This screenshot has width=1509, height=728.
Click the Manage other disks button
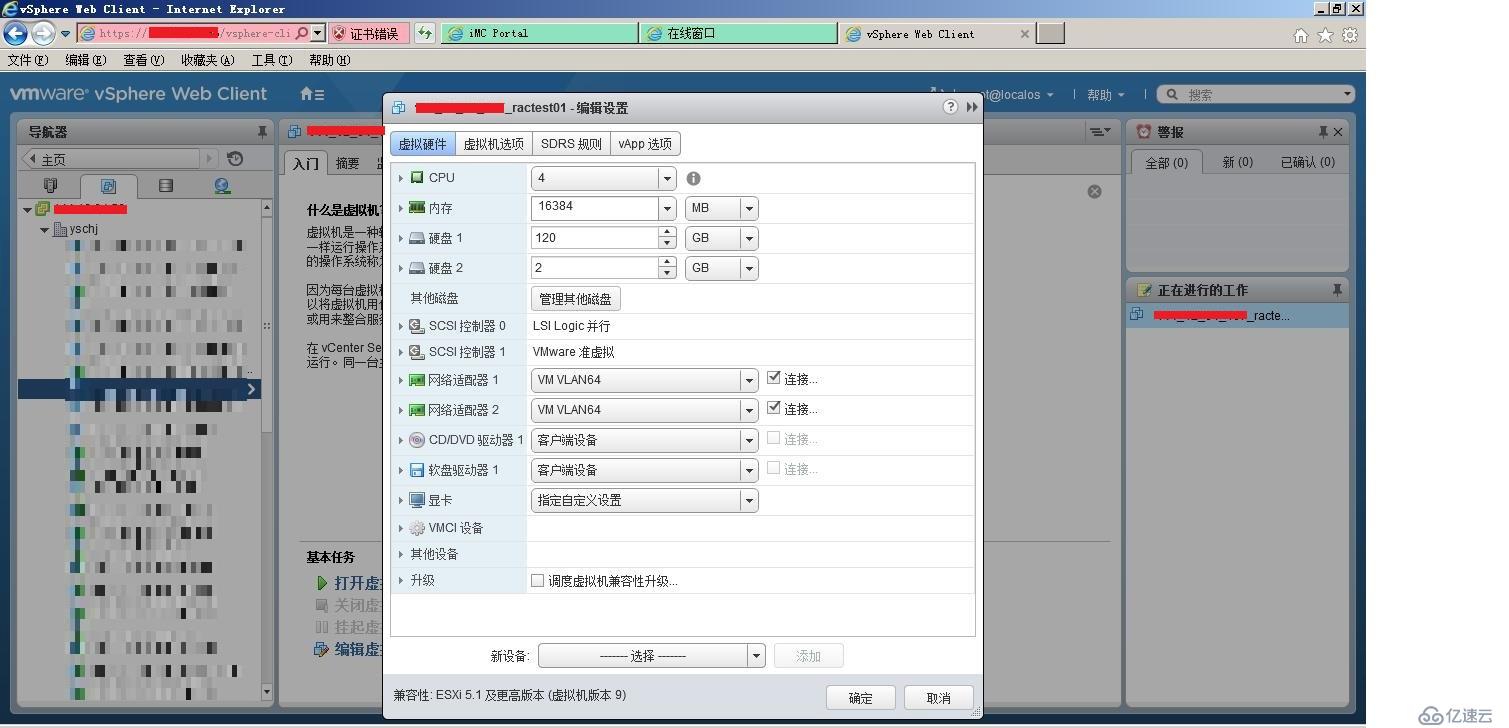575,298
